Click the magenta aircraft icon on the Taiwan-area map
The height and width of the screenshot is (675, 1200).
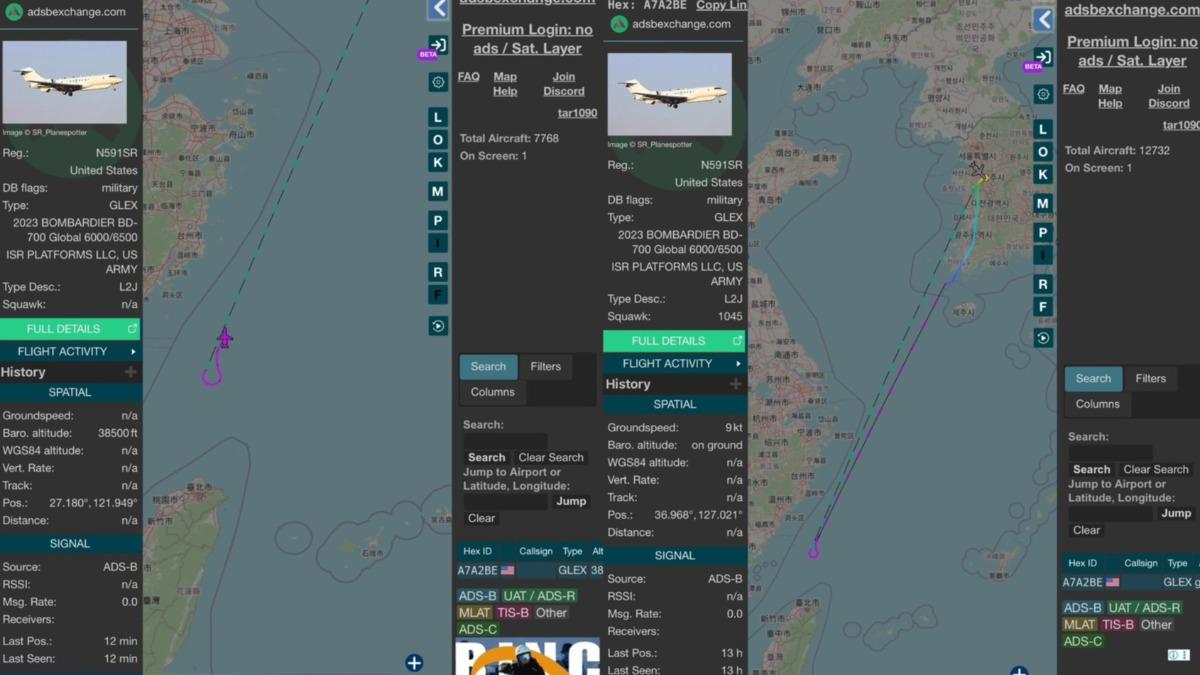point(224,338)
